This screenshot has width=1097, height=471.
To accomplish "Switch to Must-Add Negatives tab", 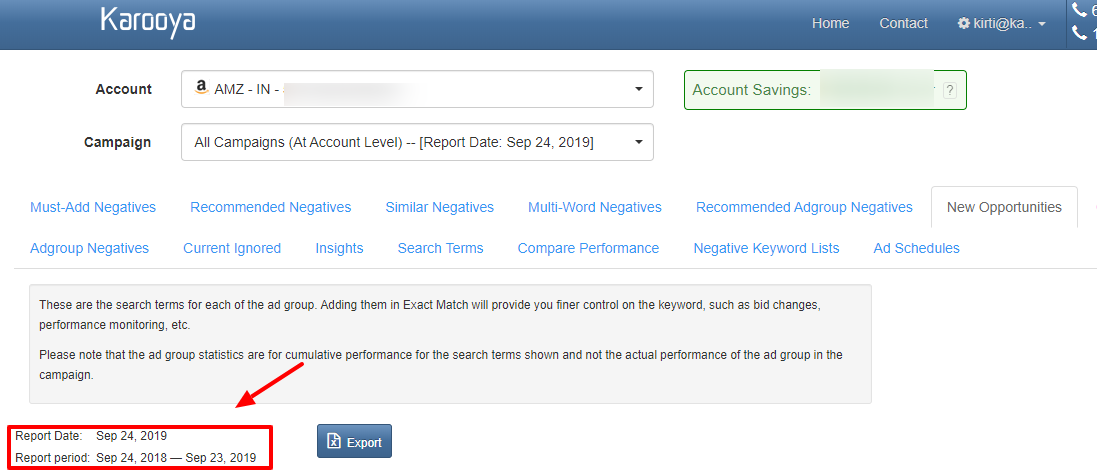I will click(x=93, y=207).
